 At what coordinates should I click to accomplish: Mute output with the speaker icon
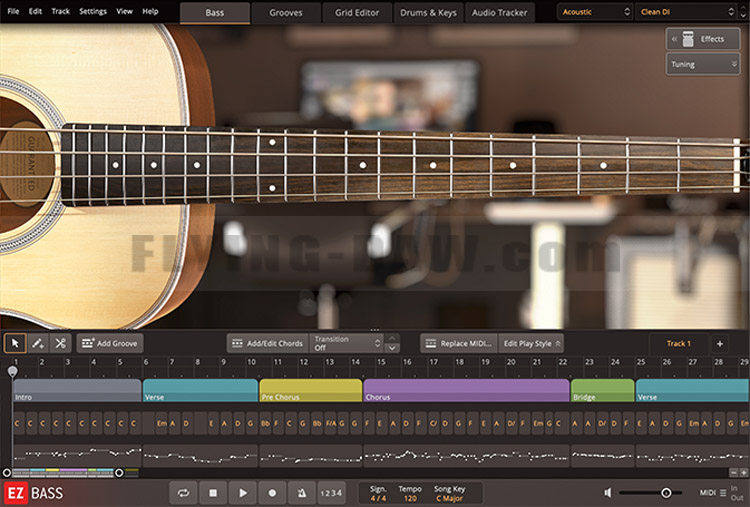coord(608,493)
